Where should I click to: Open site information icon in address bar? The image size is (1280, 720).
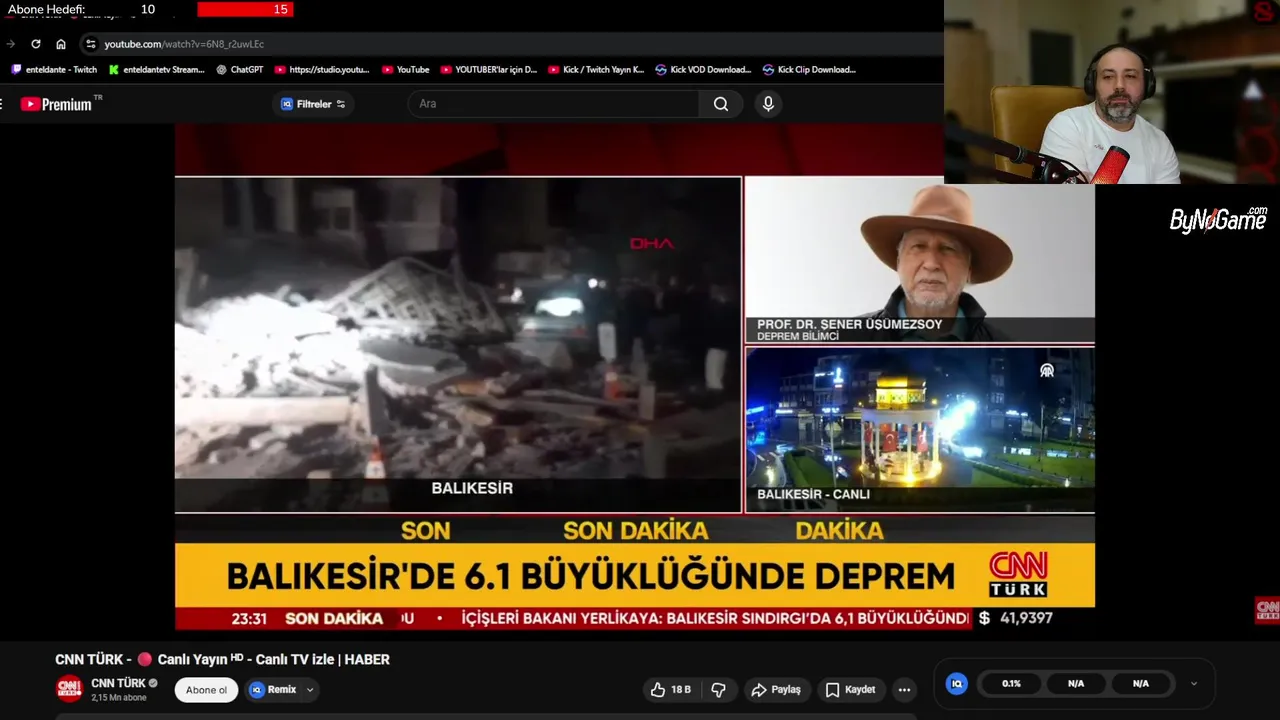(90, 44)
